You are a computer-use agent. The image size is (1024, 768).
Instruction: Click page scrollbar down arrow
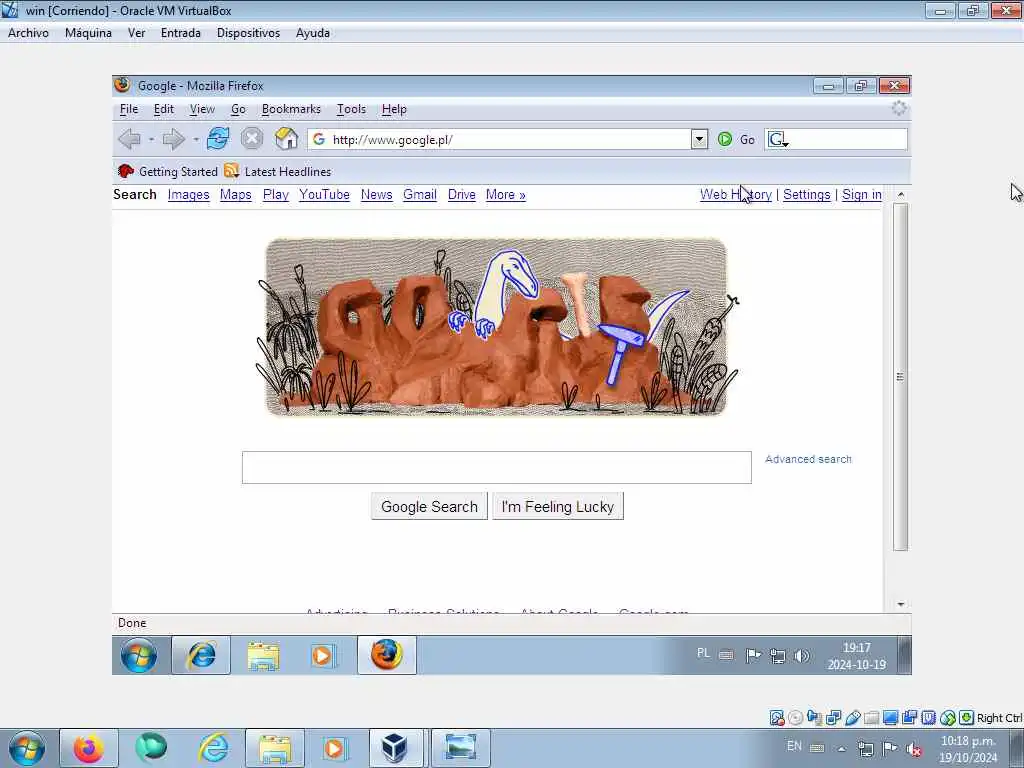[901, 605]
